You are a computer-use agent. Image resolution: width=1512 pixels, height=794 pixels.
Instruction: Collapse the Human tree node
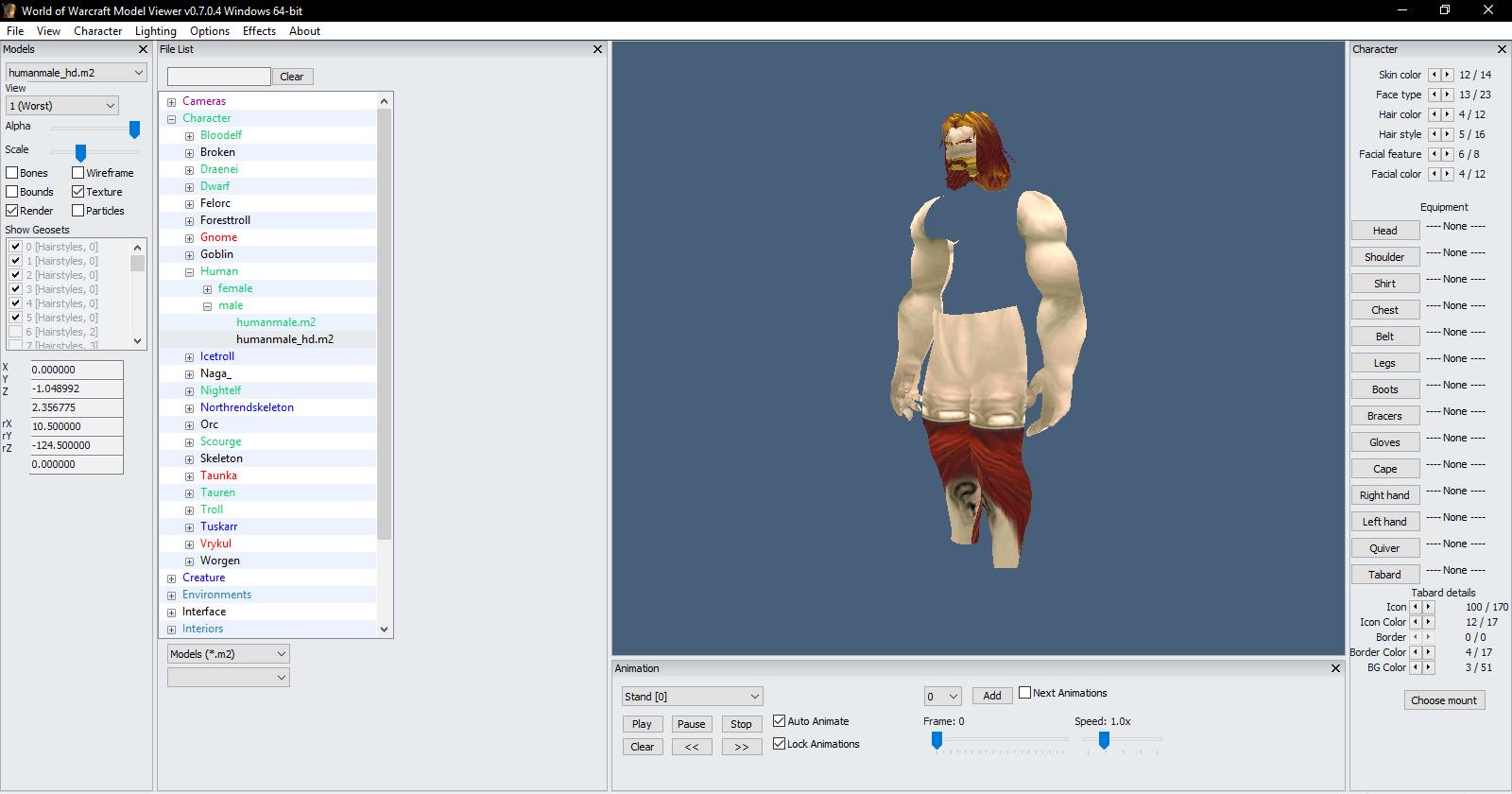[189, 272]
